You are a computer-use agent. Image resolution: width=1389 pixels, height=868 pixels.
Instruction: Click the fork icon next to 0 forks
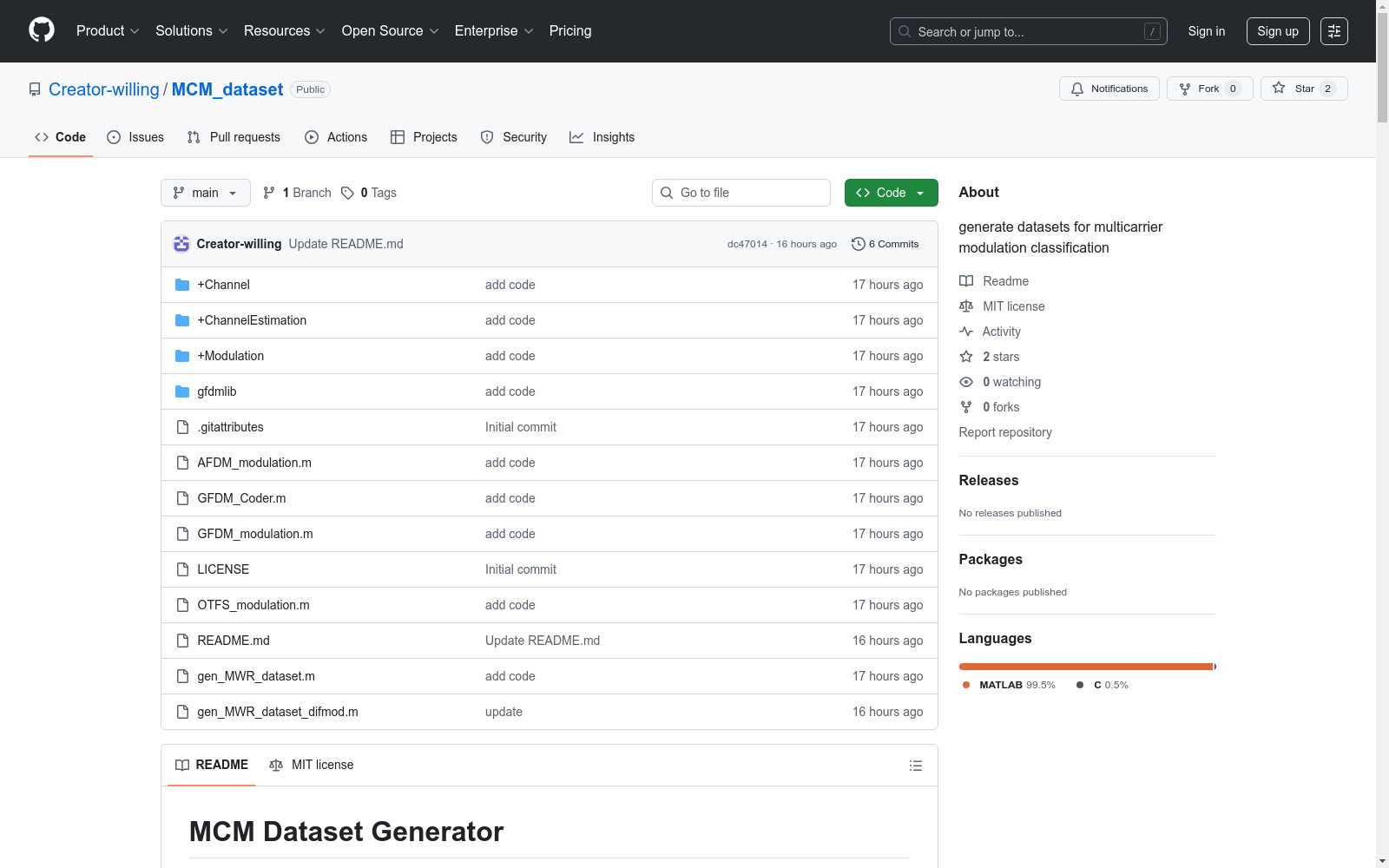tap(966, 407)
